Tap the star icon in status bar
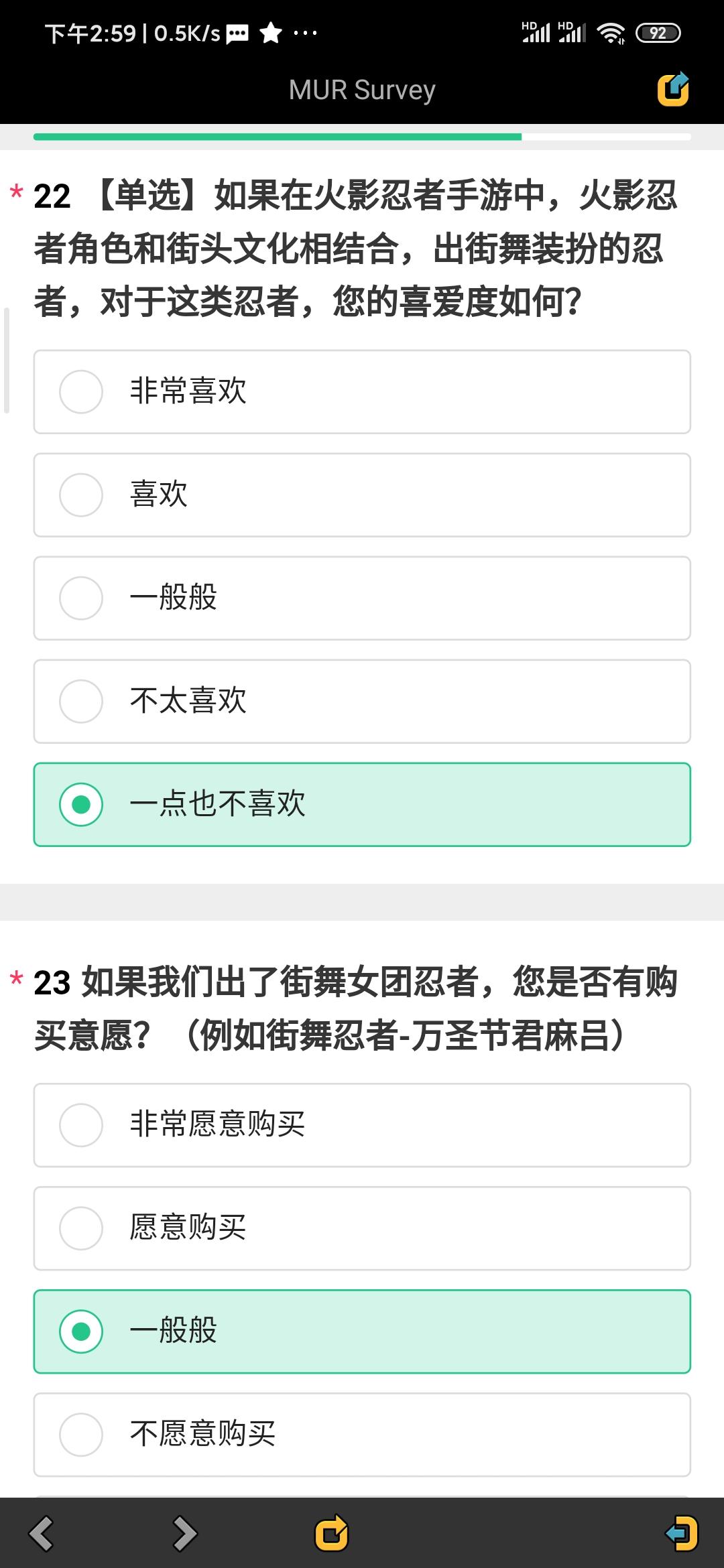This screenshot has height=1568, width=724. 271,32
